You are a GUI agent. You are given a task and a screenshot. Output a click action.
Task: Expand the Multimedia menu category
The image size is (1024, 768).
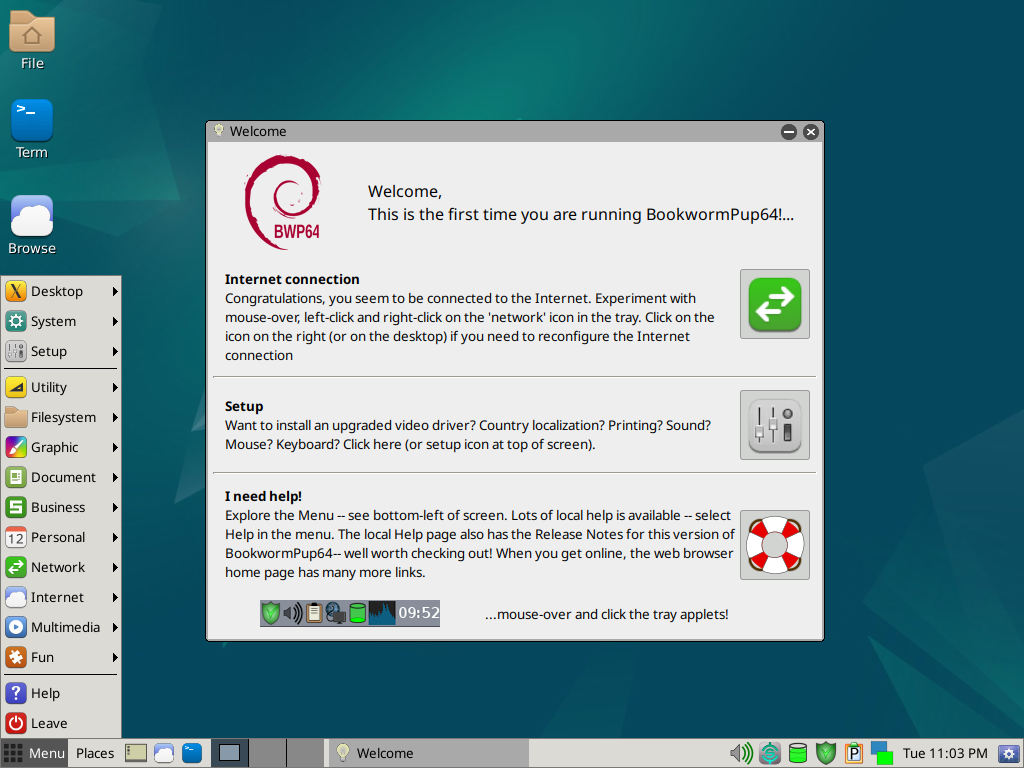[61, 628]
